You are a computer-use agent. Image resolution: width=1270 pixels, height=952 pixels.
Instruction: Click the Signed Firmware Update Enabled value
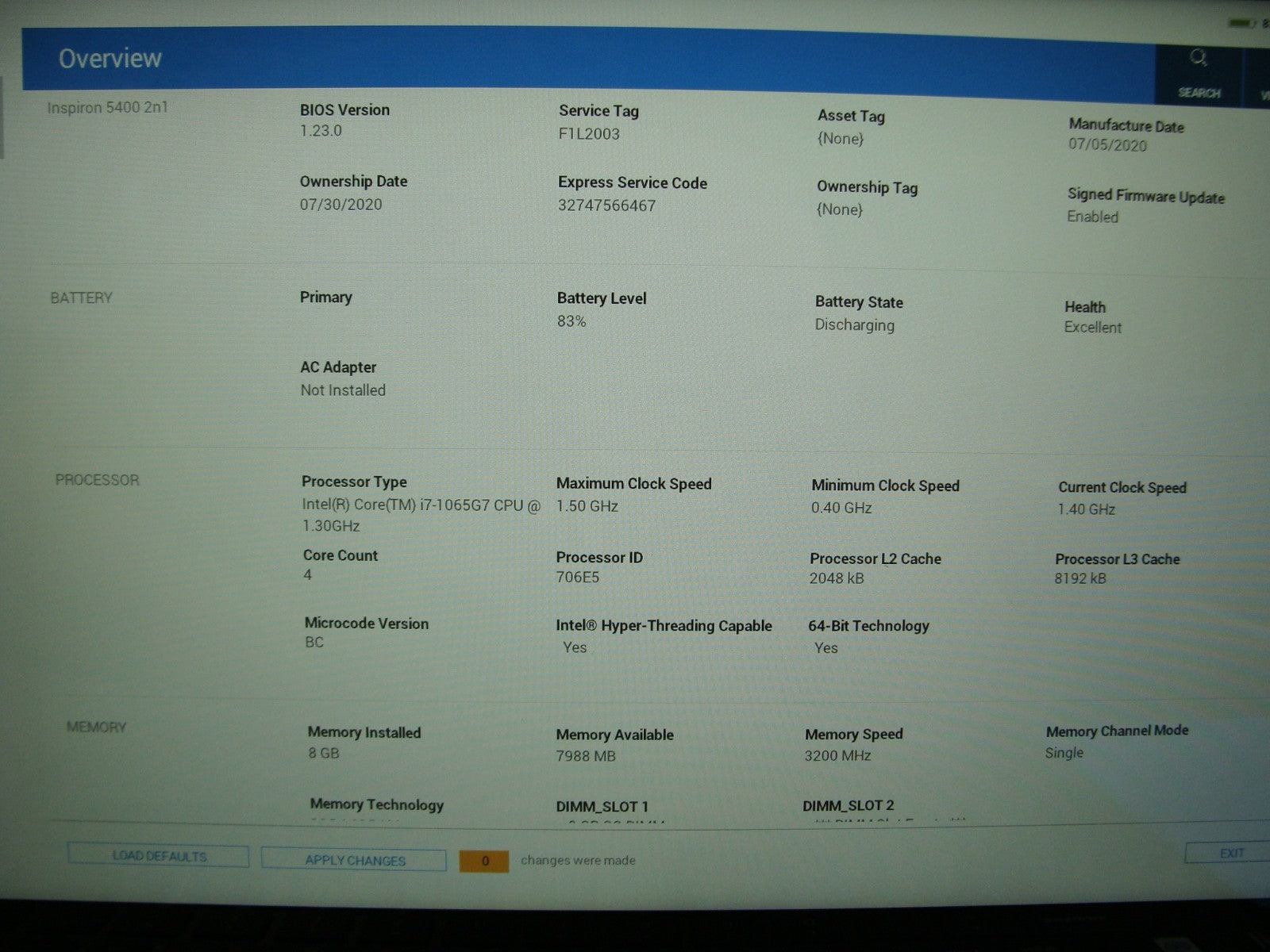point(1092,217)
